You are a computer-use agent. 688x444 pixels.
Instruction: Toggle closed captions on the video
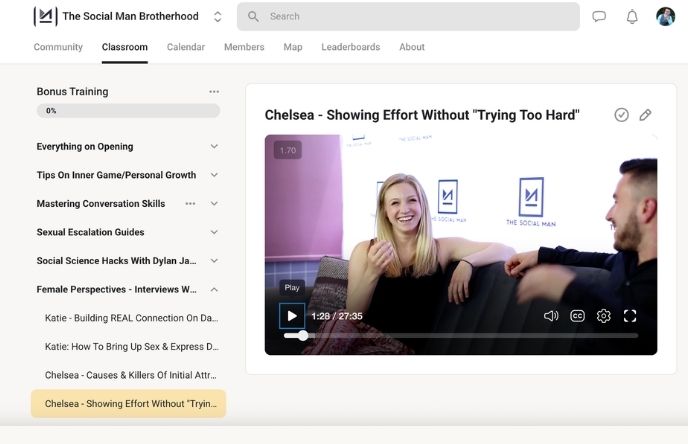pyautogui.click(x=577, y=316)
